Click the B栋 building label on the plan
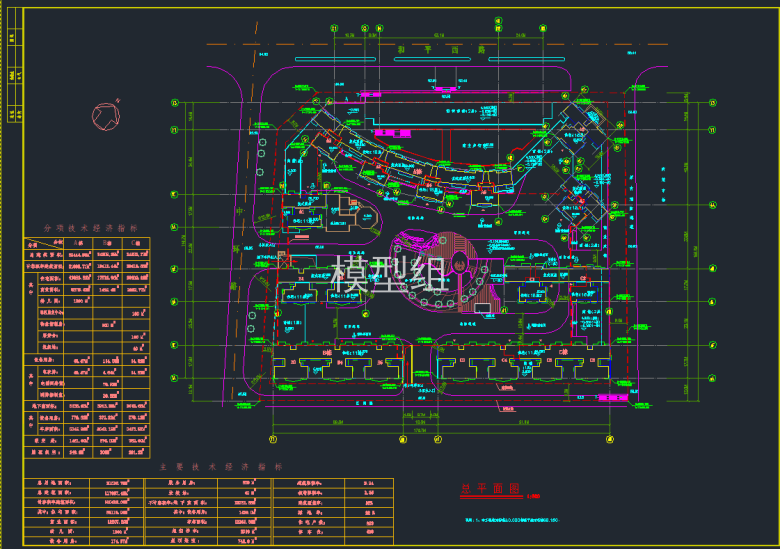This screenshot has width=780, height=549. [325, 352]
